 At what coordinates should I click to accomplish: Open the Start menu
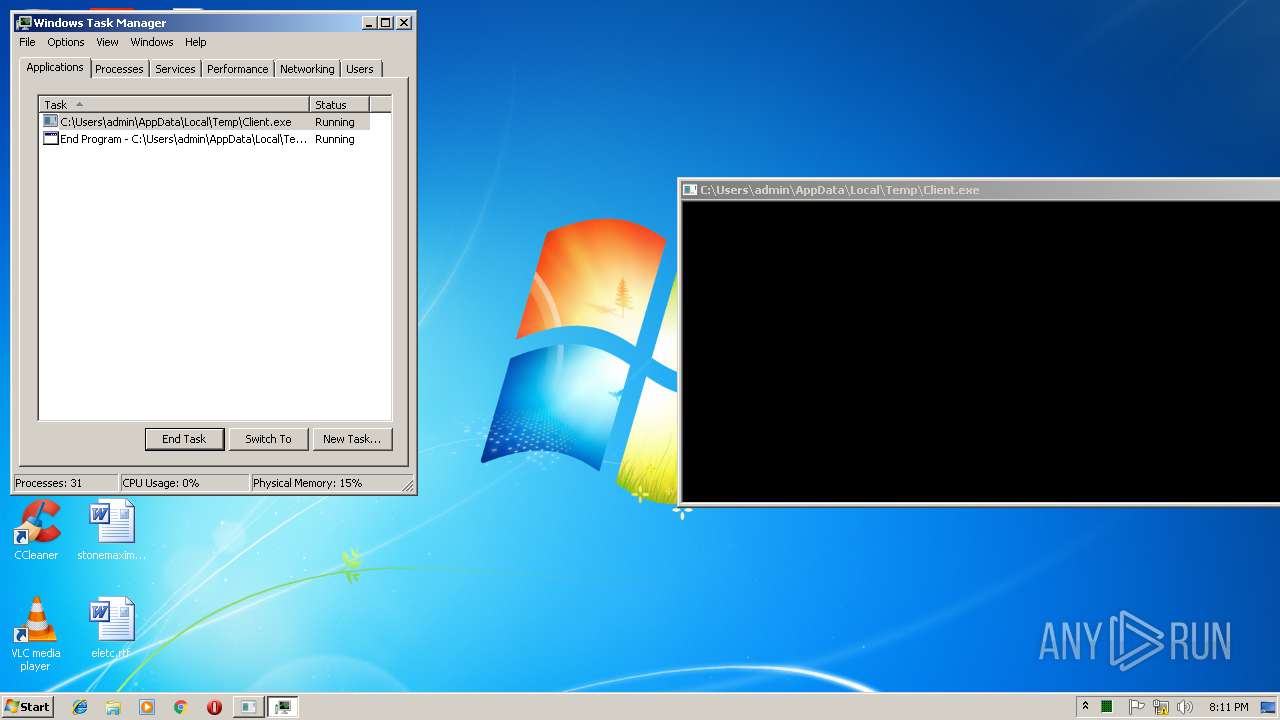(x=27, y=706)
